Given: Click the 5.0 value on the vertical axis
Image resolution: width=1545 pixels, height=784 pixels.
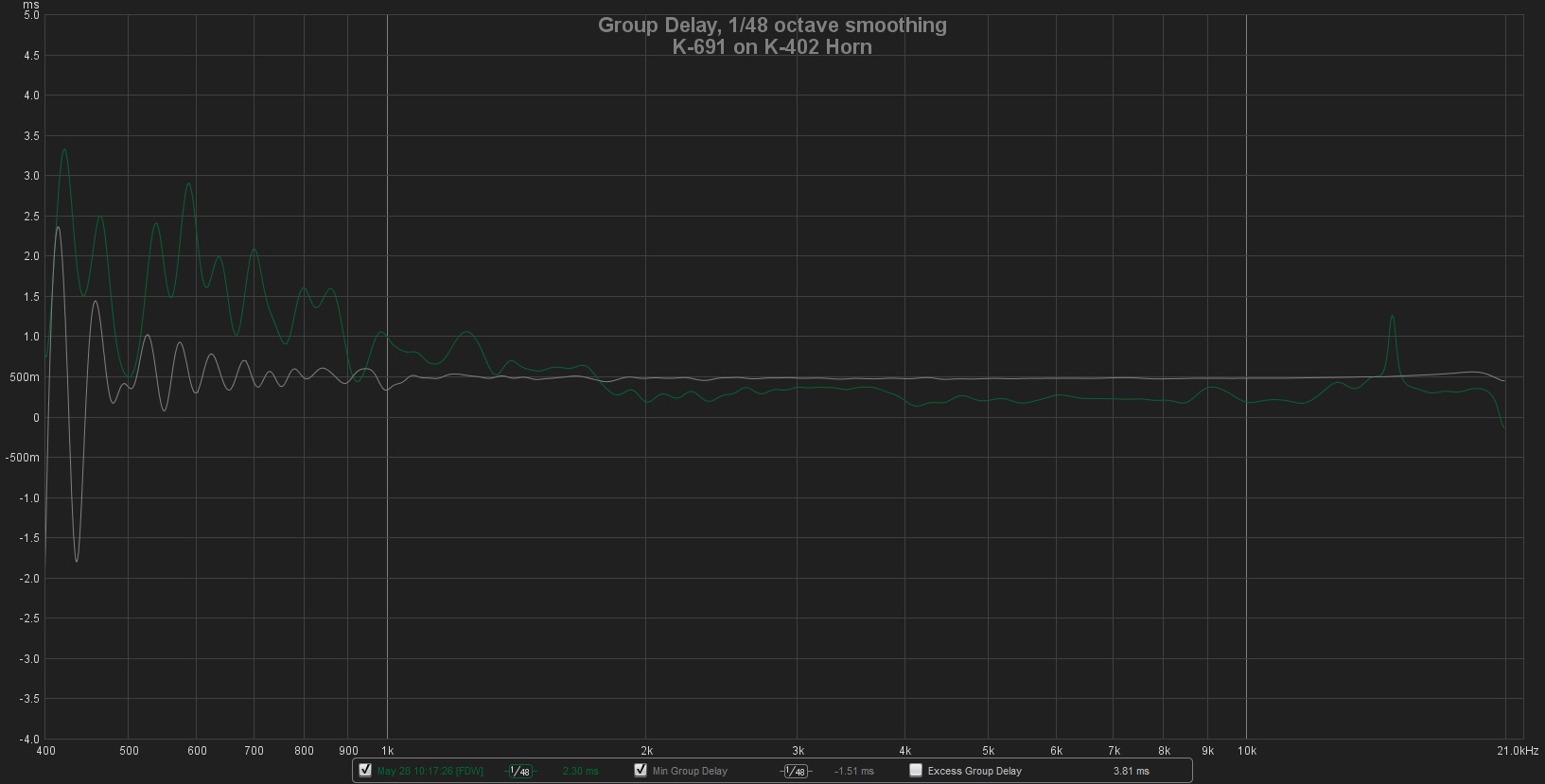Looking at the screenshot, I should tap(31, 15).
